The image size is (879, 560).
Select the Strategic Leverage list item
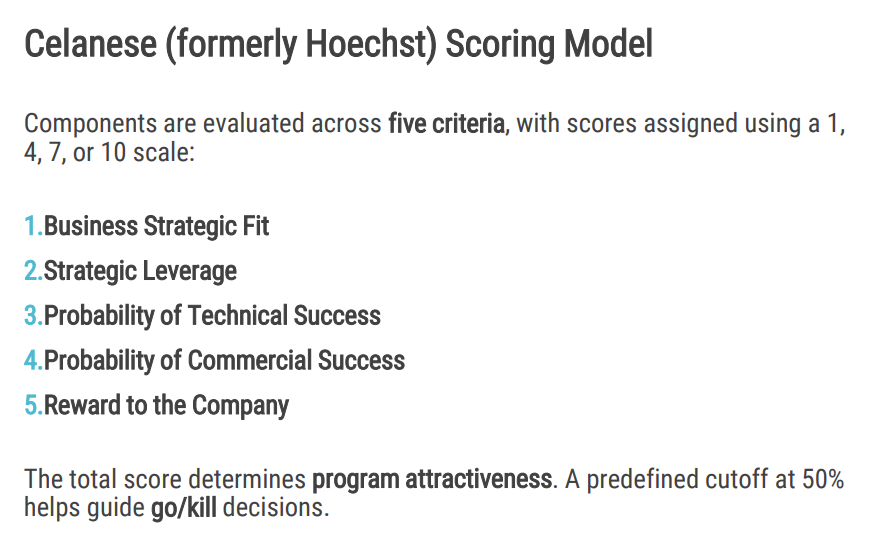tap(140, 271)
